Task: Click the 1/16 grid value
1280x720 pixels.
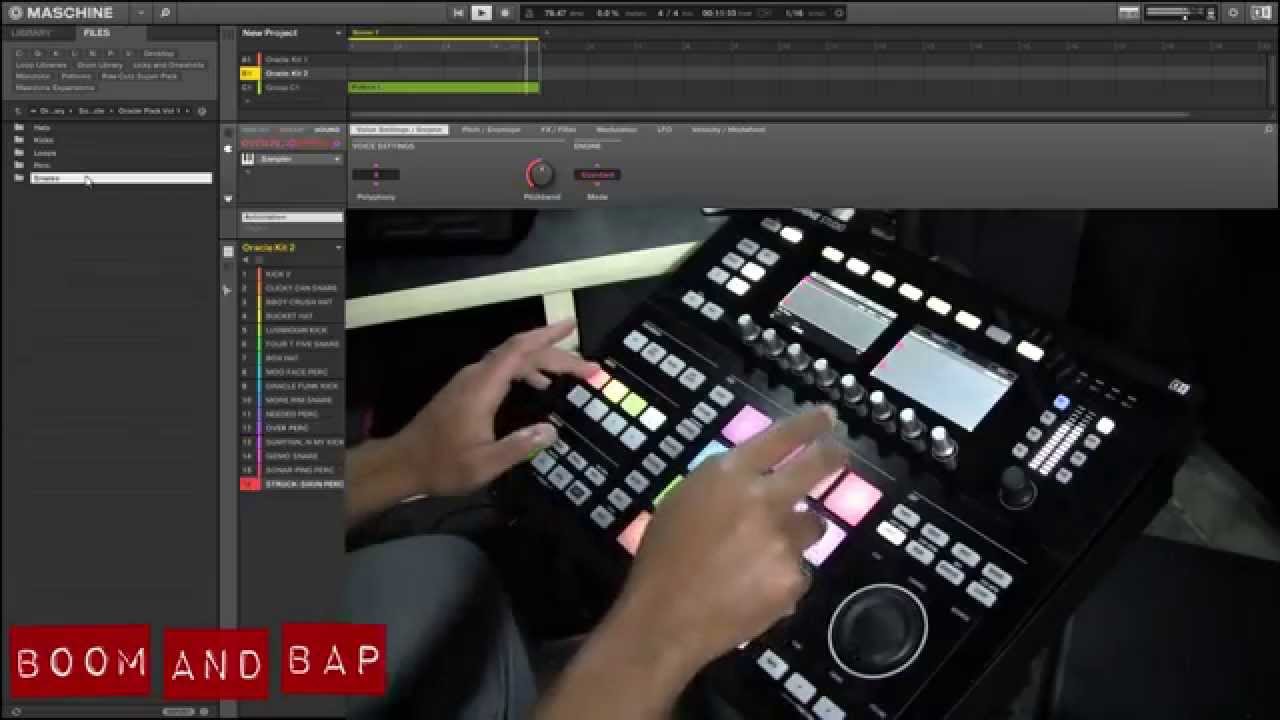Action: (794, 13)
